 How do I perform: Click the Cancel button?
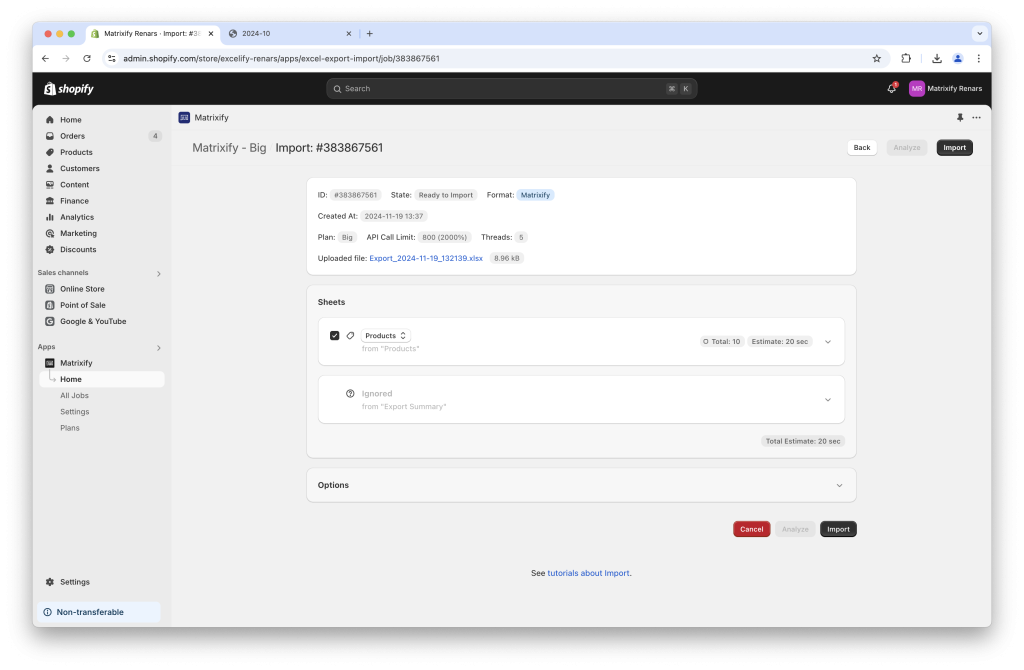tap(751, 529)
